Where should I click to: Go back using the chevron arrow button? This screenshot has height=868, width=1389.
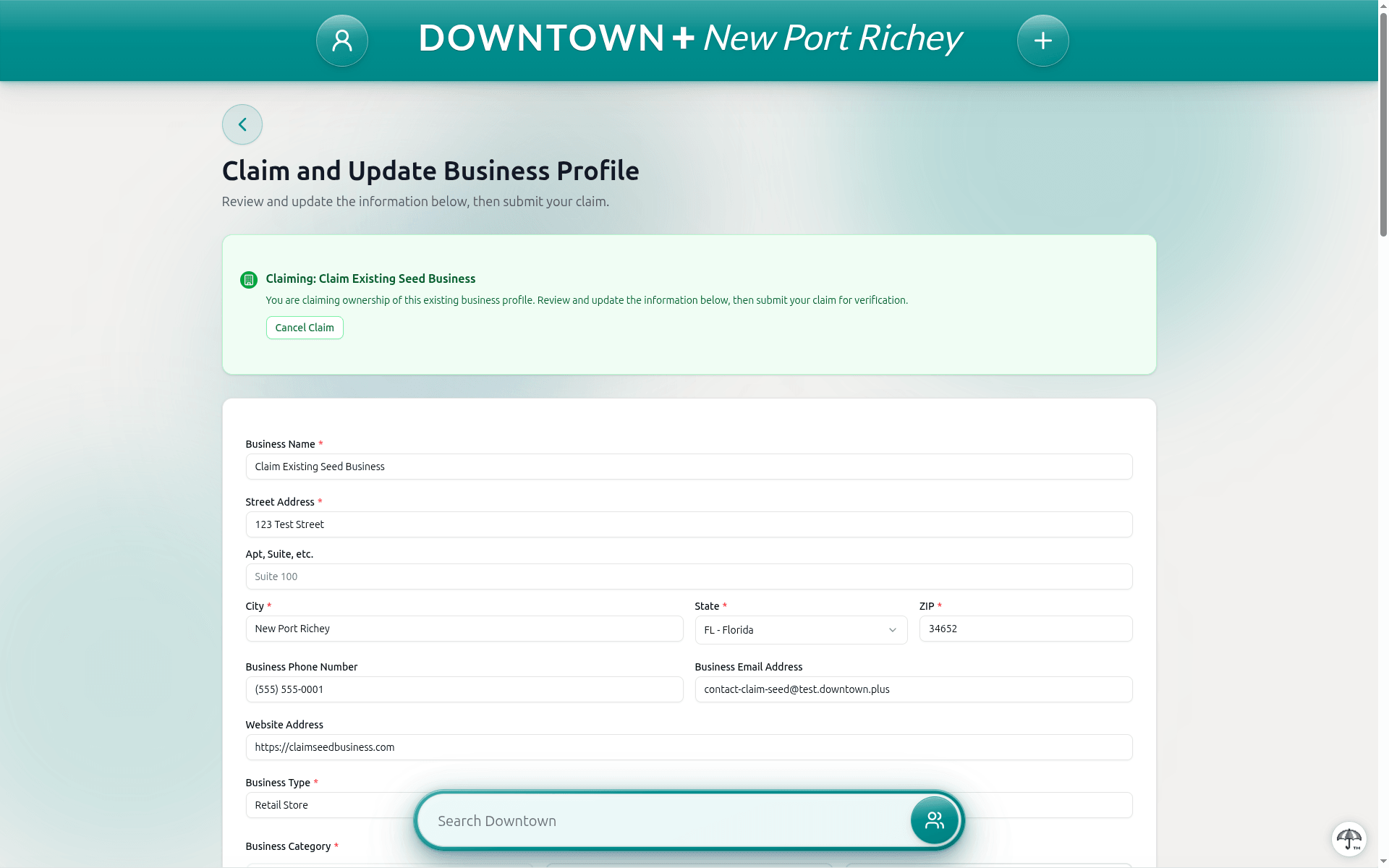[x=242, y=124]
